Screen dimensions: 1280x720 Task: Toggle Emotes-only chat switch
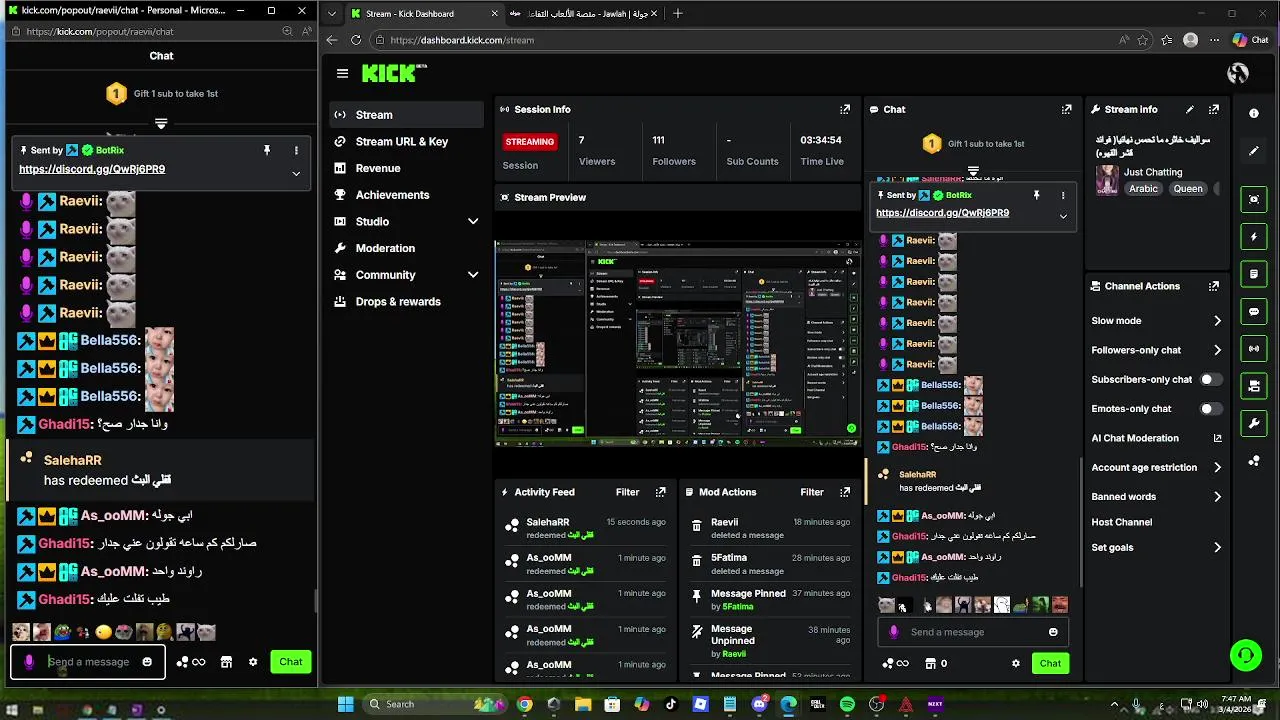point(1211,409)
